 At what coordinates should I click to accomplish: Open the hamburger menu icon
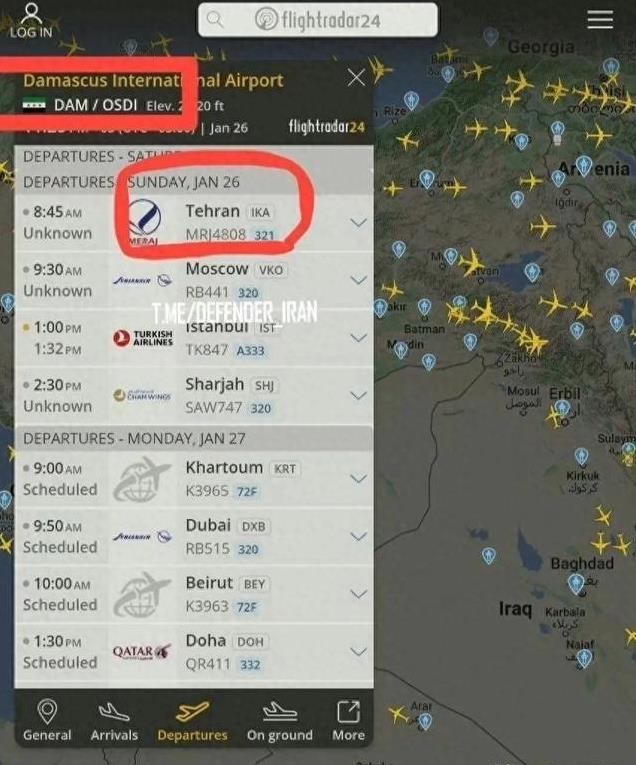(x=600, y=20)
